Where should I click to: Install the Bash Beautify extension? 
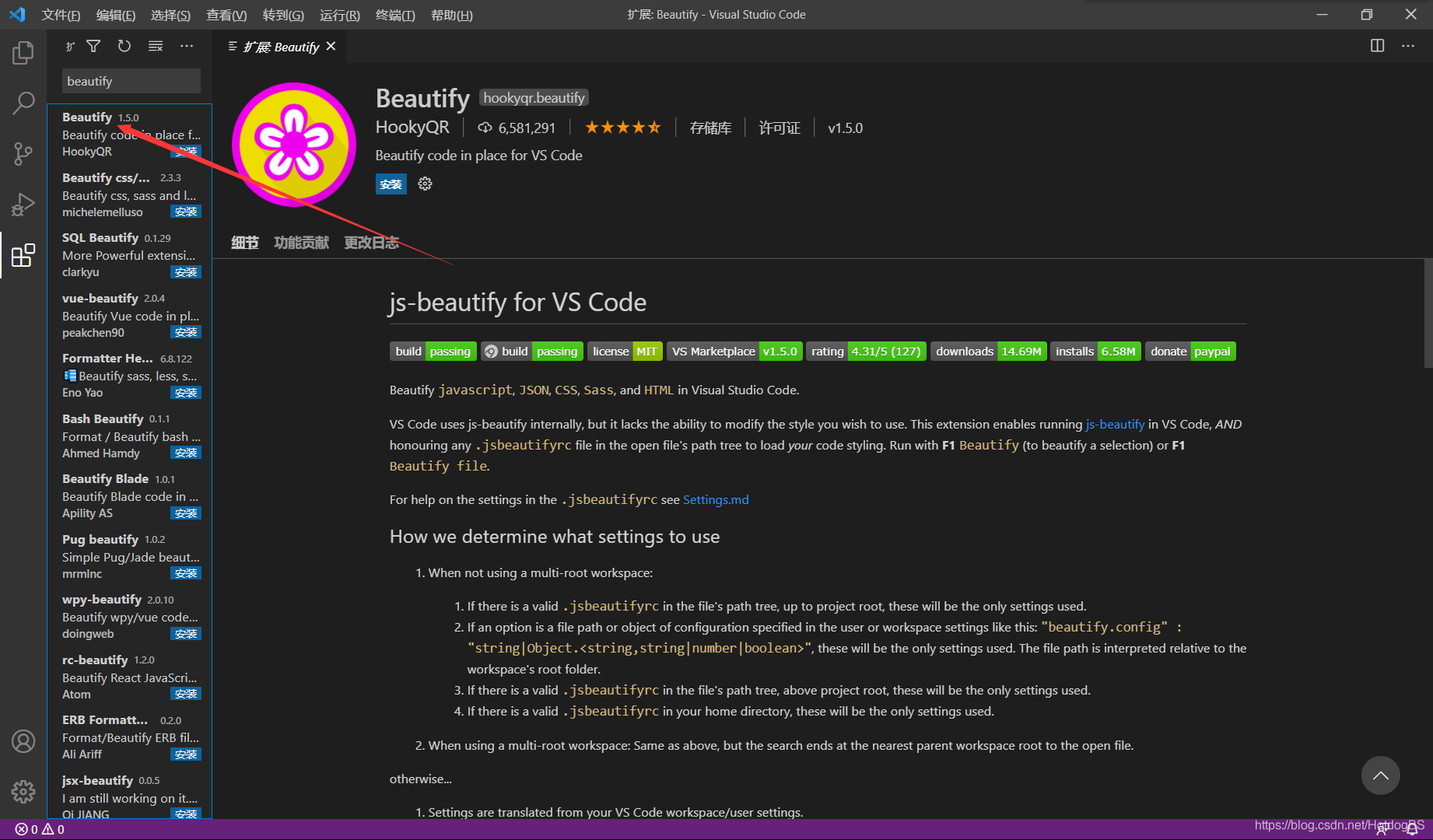[x=186, y=453]
